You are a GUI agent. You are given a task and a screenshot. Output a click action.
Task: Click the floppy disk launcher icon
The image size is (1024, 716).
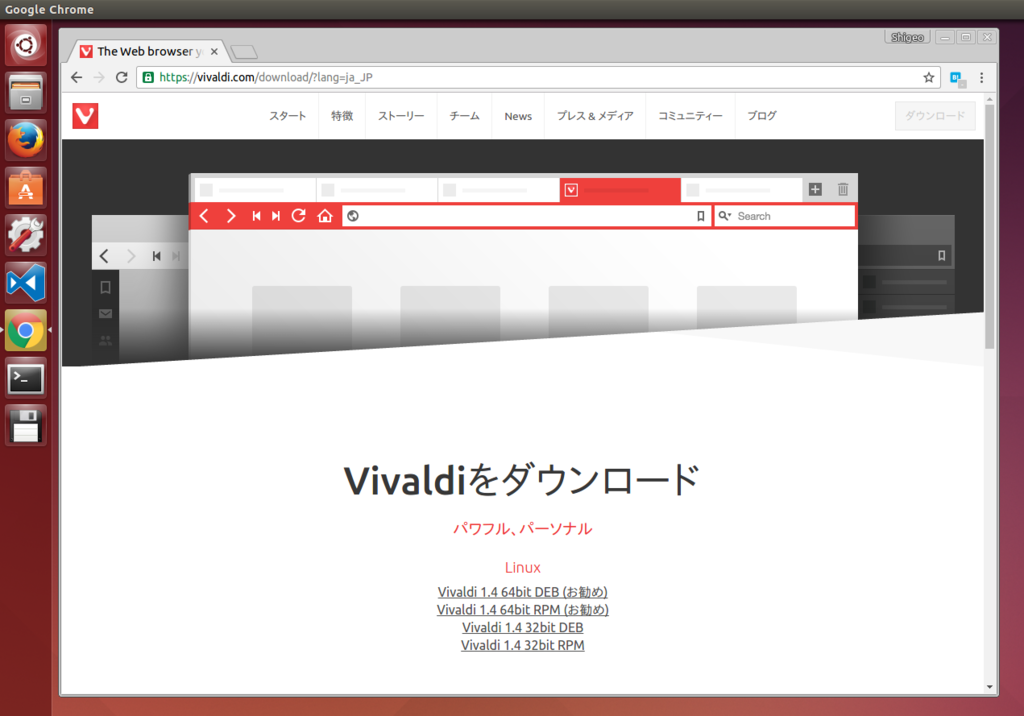(25, 426)
